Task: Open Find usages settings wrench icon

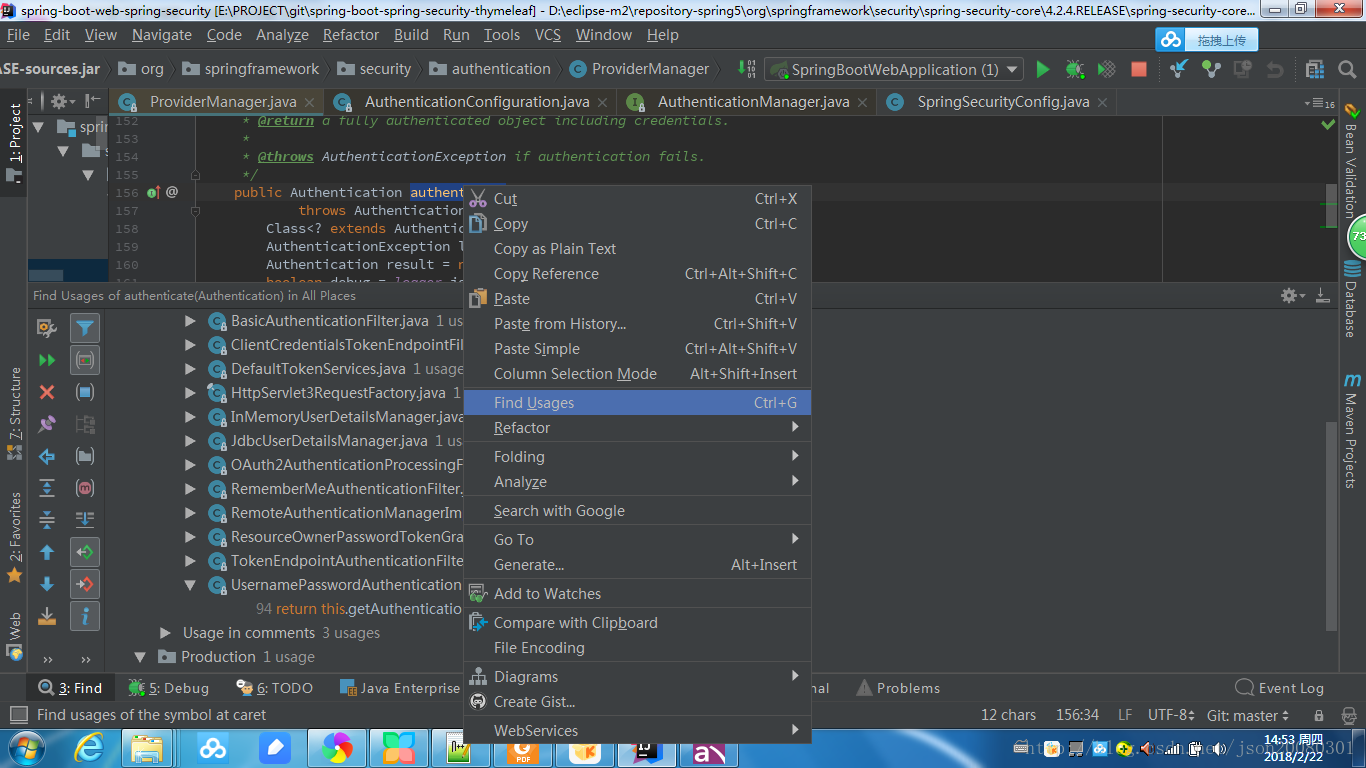Action: 47,327
